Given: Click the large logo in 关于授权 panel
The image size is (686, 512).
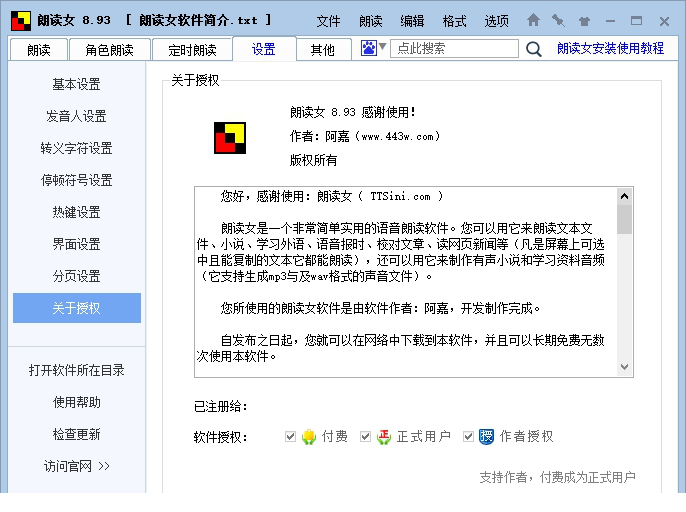Looking at the screenshot, I should point(230,138).
